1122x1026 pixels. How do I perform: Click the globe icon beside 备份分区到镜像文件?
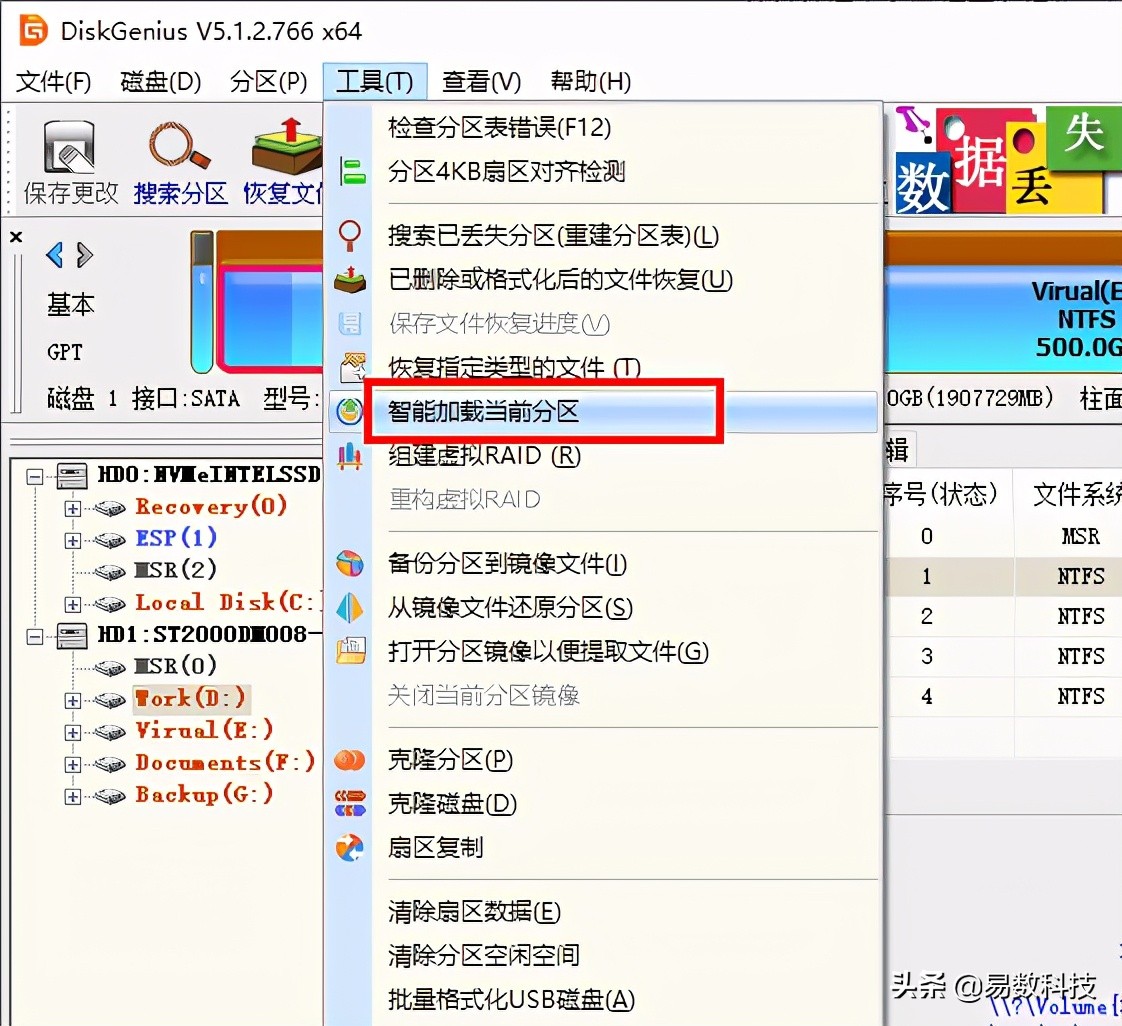[x=351, y=563]
